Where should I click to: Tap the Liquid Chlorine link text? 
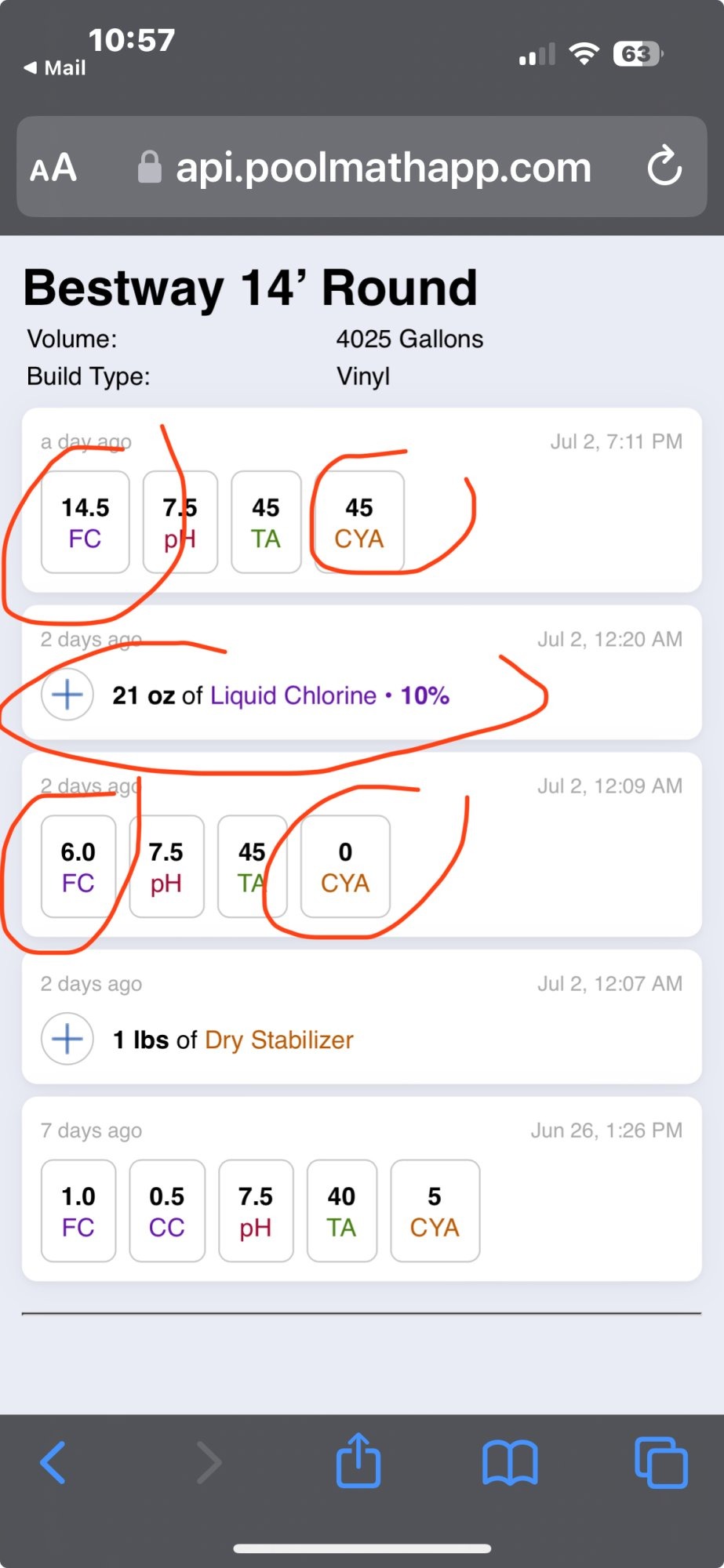tap(293, 695)
